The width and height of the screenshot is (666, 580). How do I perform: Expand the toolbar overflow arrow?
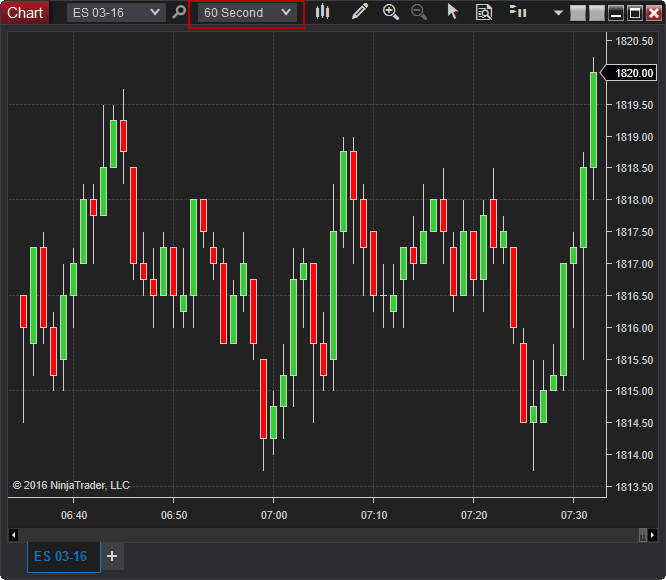point(559,13)
